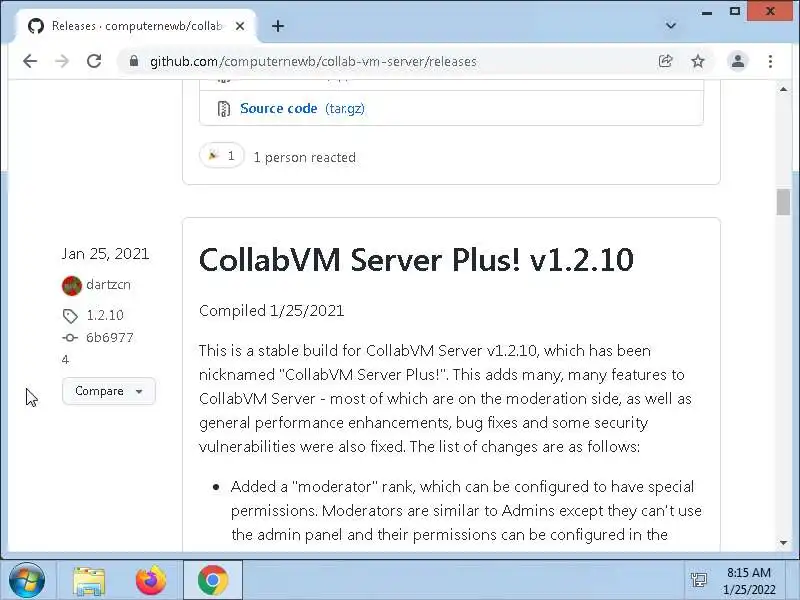Image resolution: width=800 pixels, height=600 pixels.
Task: Click the Jan 25, 2021 date text
Action: (105, 254)
